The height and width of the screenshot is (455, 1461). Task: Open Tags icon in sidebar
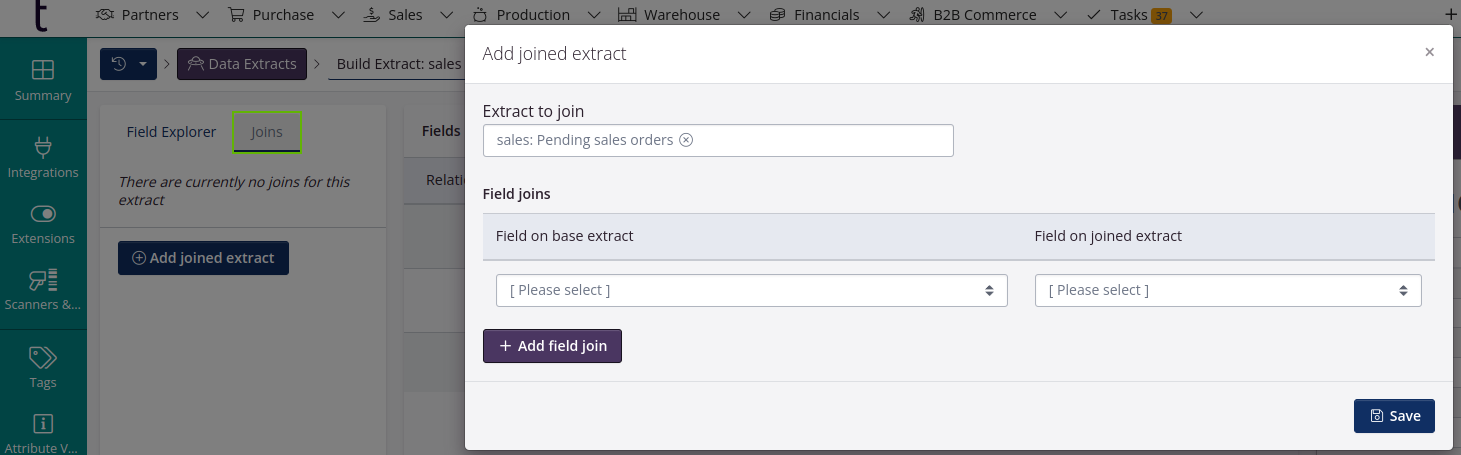coord(43,358)
